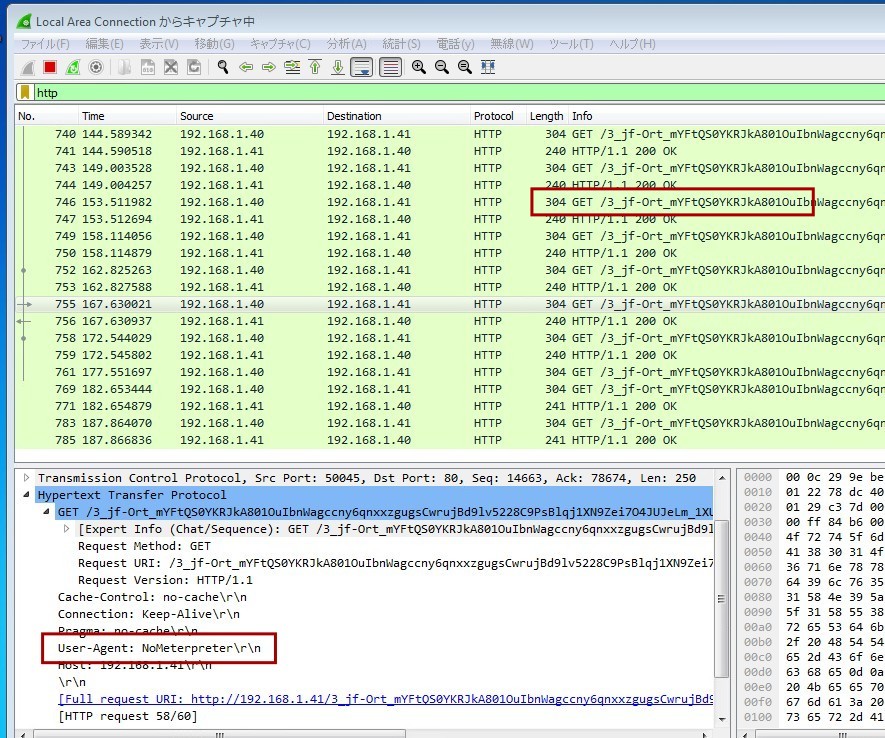Sort packets by the Time column header

tap(128, 116)
